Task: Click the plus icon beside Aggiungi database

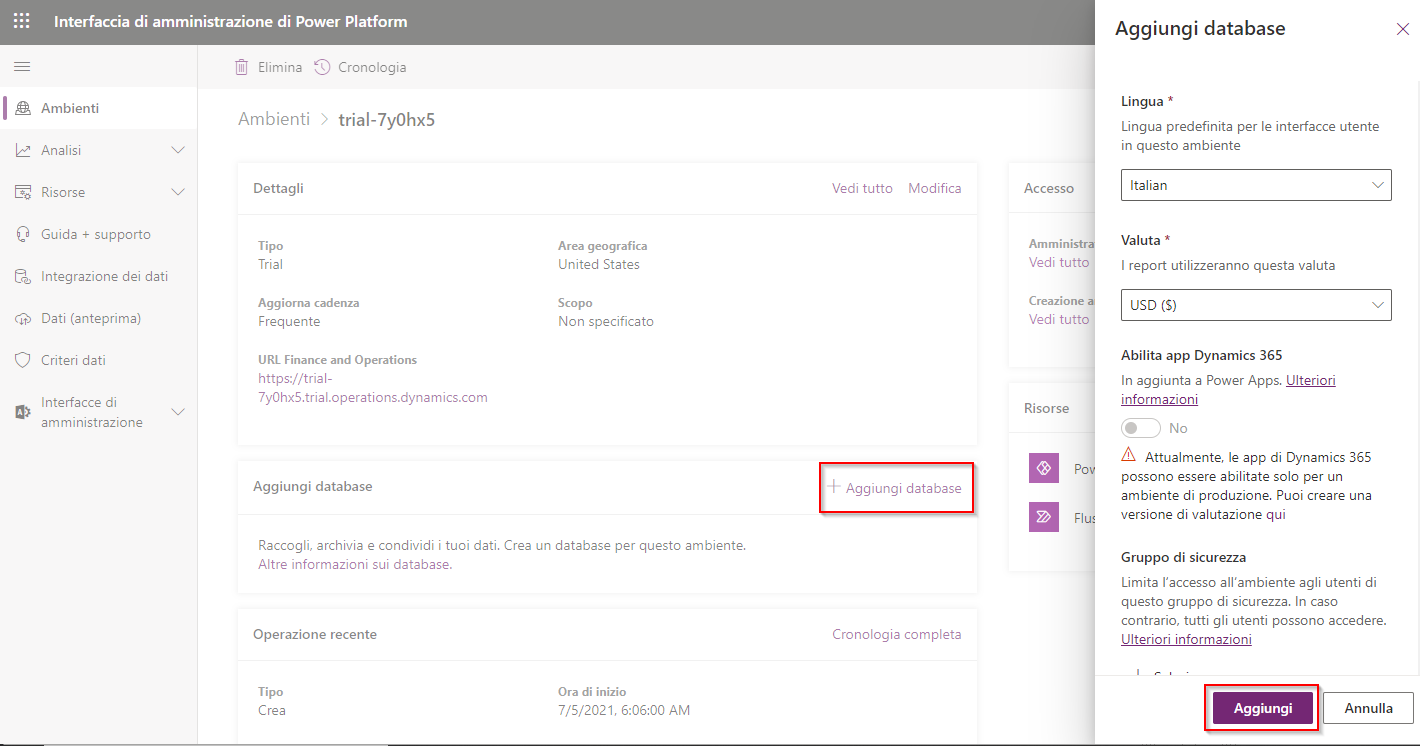Action: (x=833, y=487)
